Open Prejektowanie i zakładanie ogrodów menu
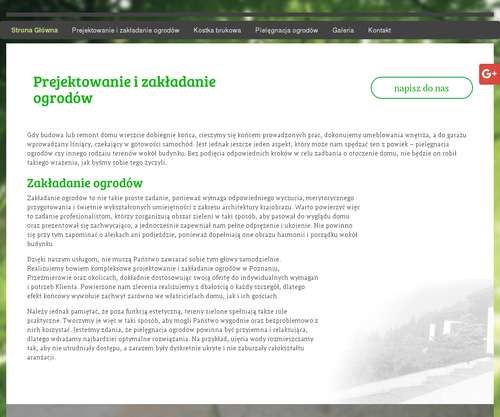Viewport: 500px width, 417px height. (125, 30)
